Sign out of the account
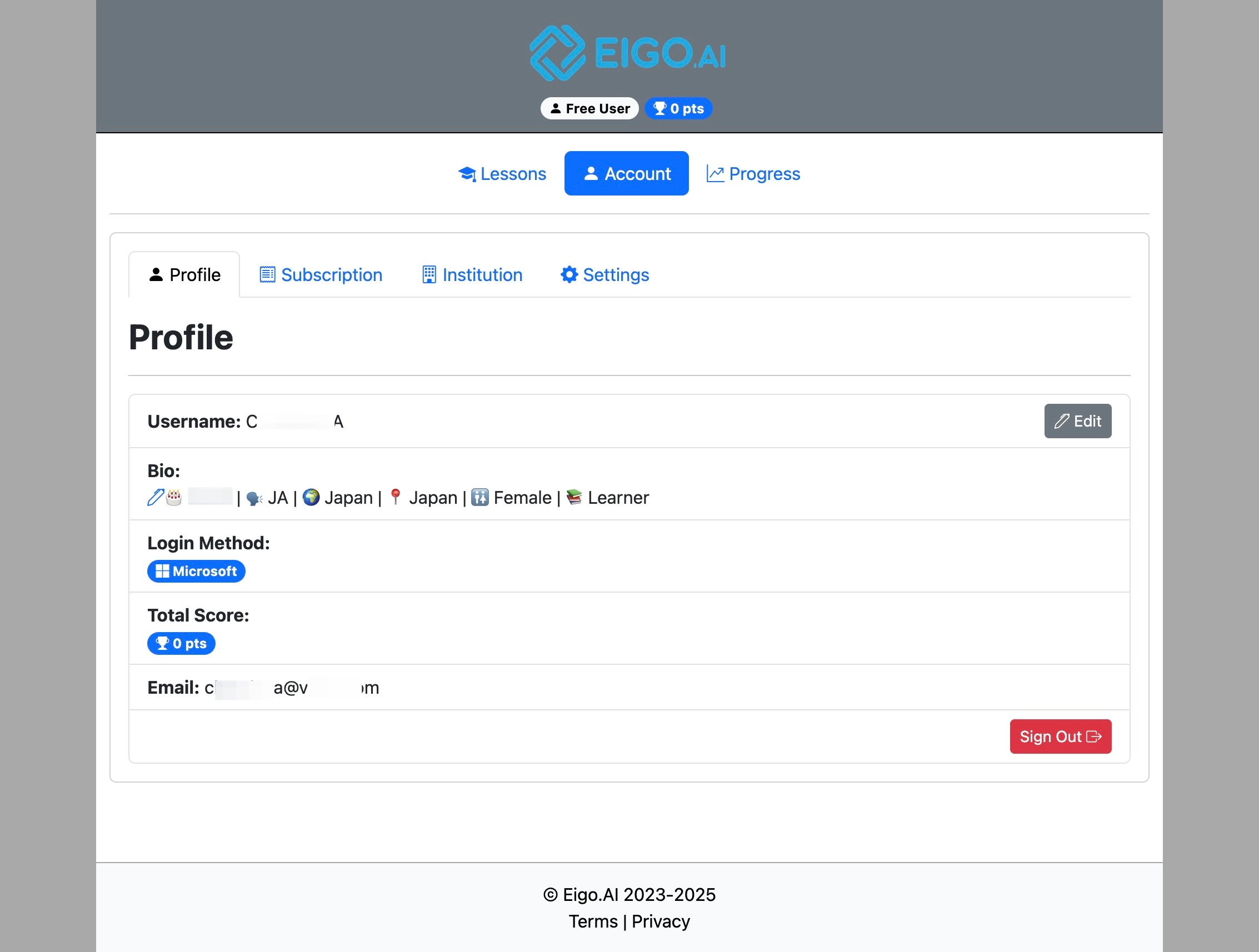Viewport: 1259px width, 952px height. [x=1060, y=737]
